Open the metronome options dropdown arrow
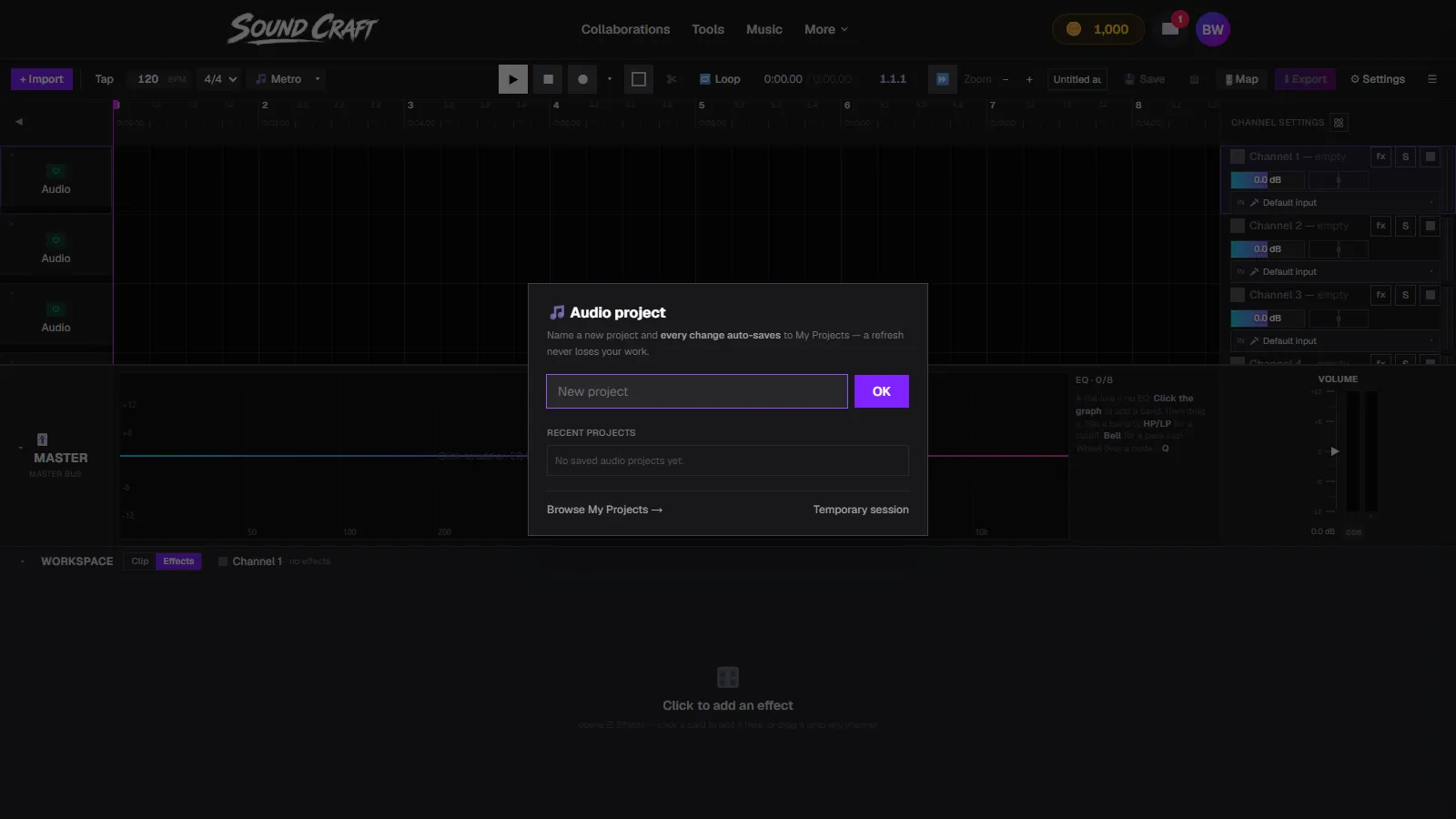Screen dimensions: 1456x819 tap(318, 79)
